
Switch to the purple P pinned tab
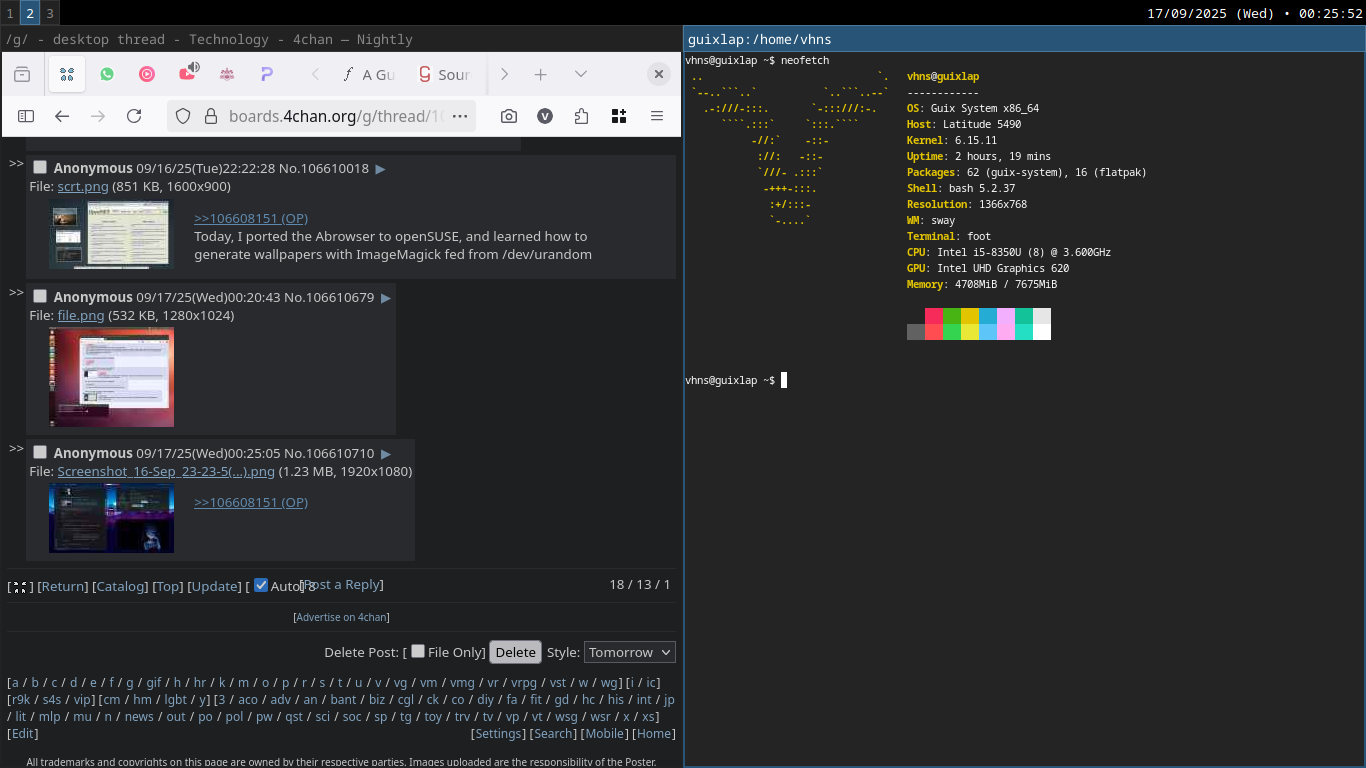(x=267, y=74)
